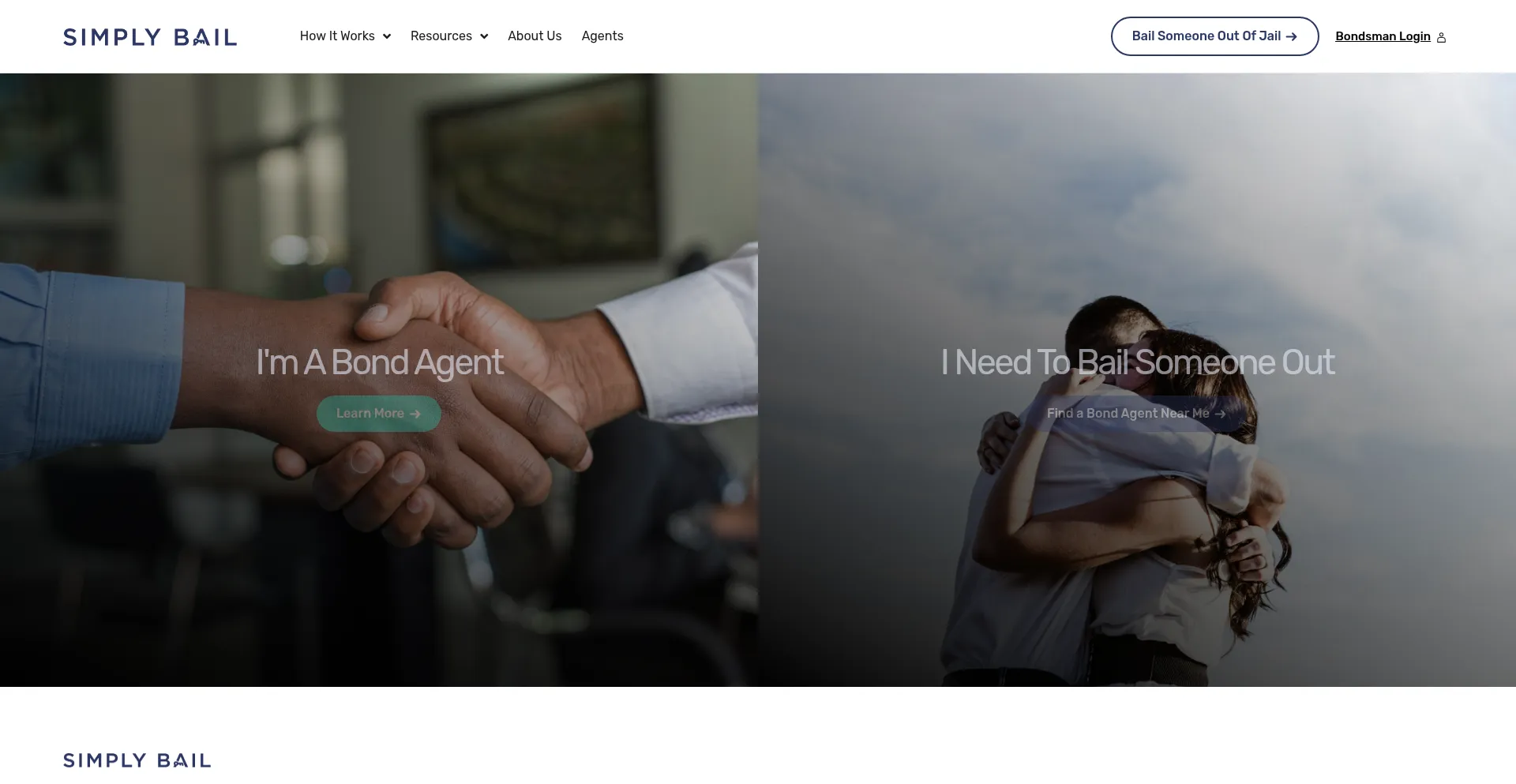The image size is (1516, 784).
Task: Expand the How It Works chevron
Action: [x=387, y=36]
